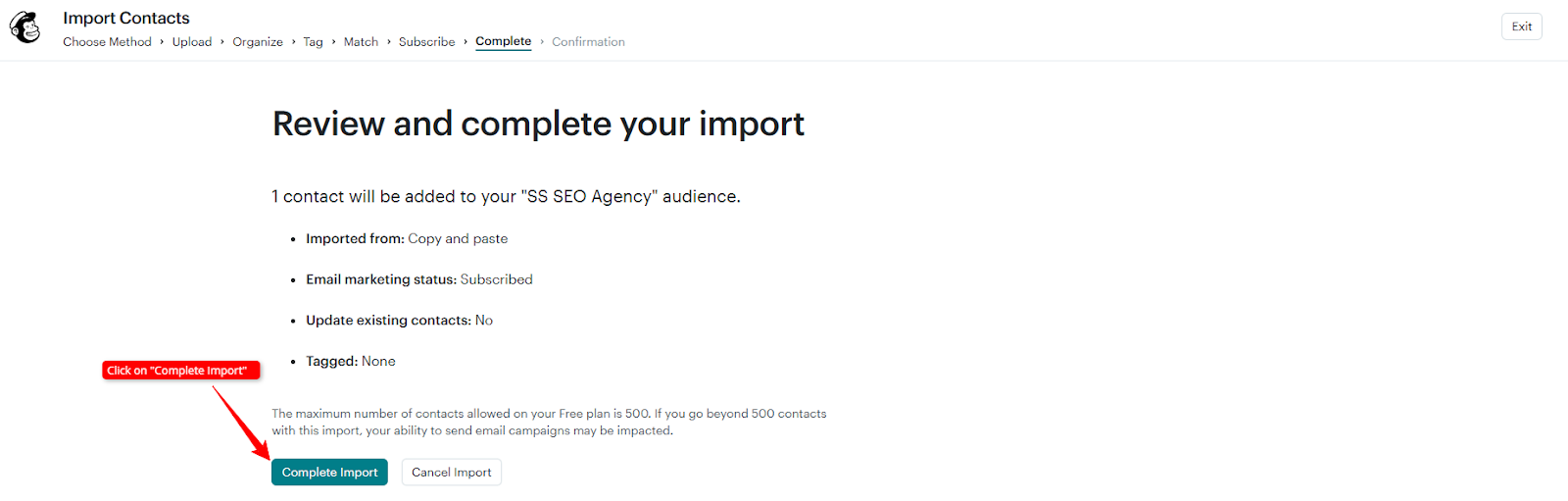Screen dimensions: 1568x501
Task: Navigate to the Match step
Action: [361, 42]
